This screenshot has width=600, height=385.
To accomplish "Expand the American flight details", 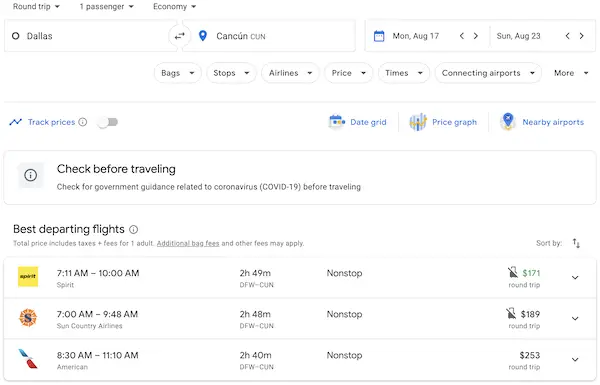I will [x=575, y=359].
